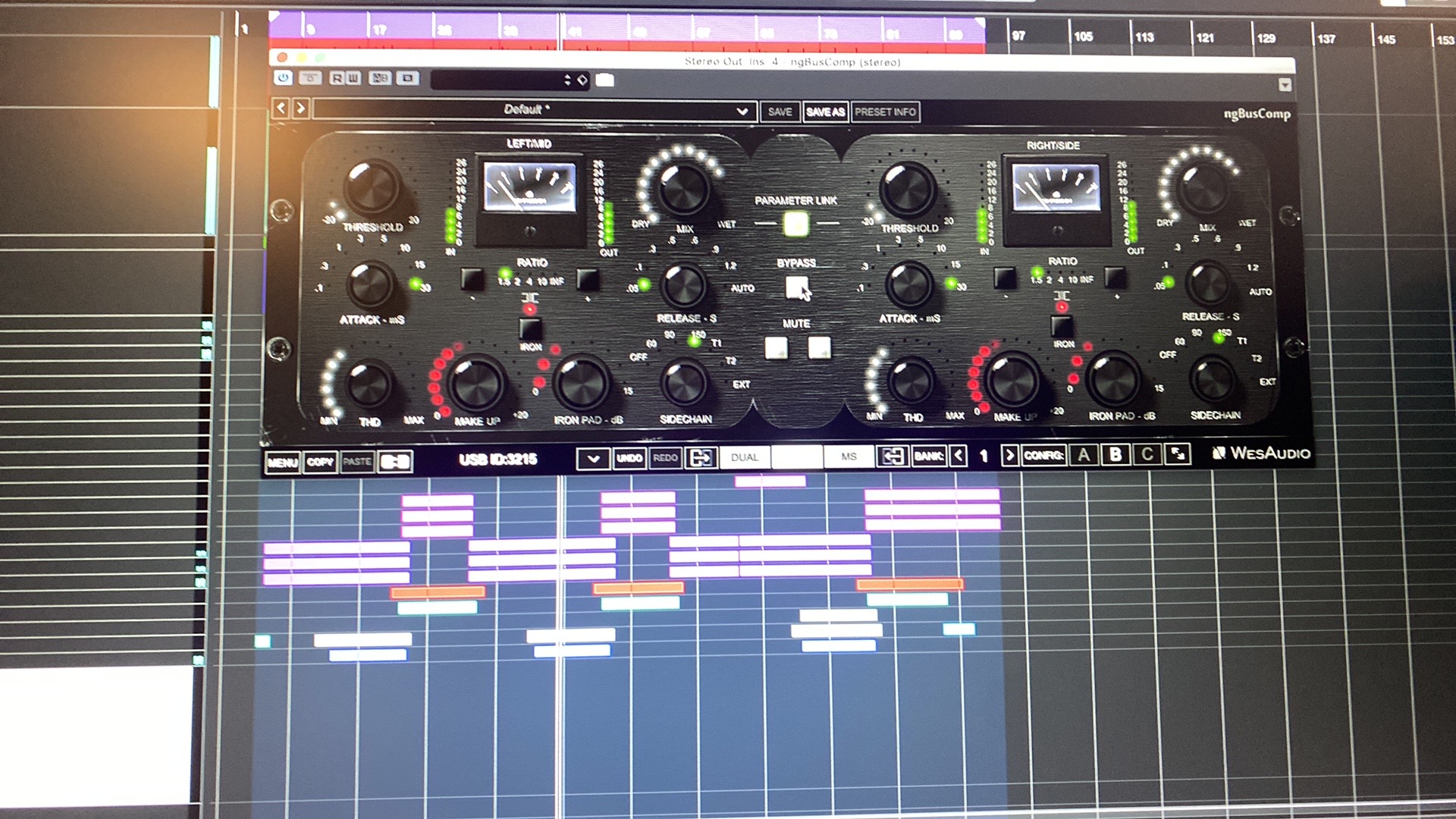The image size is (1456, 819).
Task: Click the BANK label button
Action: click(x=928, y=456)
